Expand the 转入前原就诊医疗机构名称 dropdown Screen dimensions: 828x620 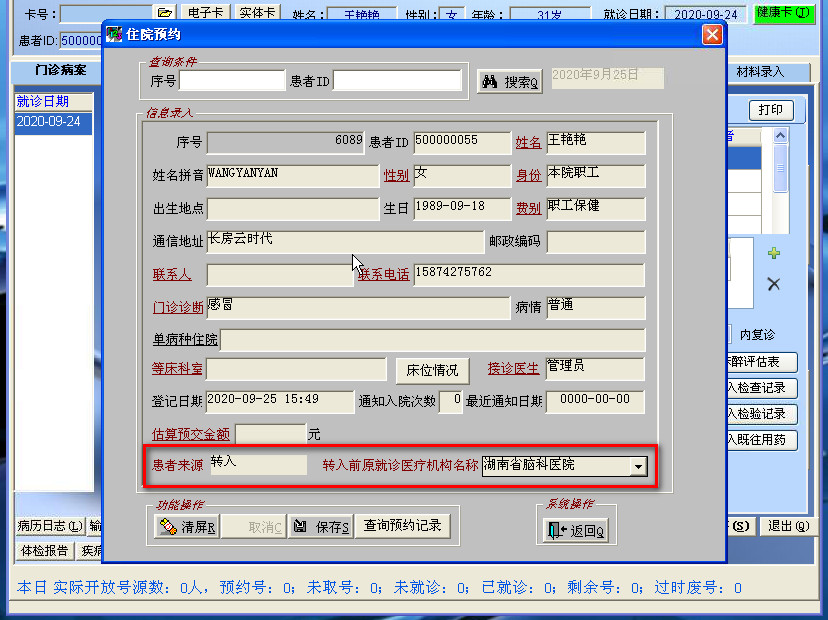tap(637, 466)
